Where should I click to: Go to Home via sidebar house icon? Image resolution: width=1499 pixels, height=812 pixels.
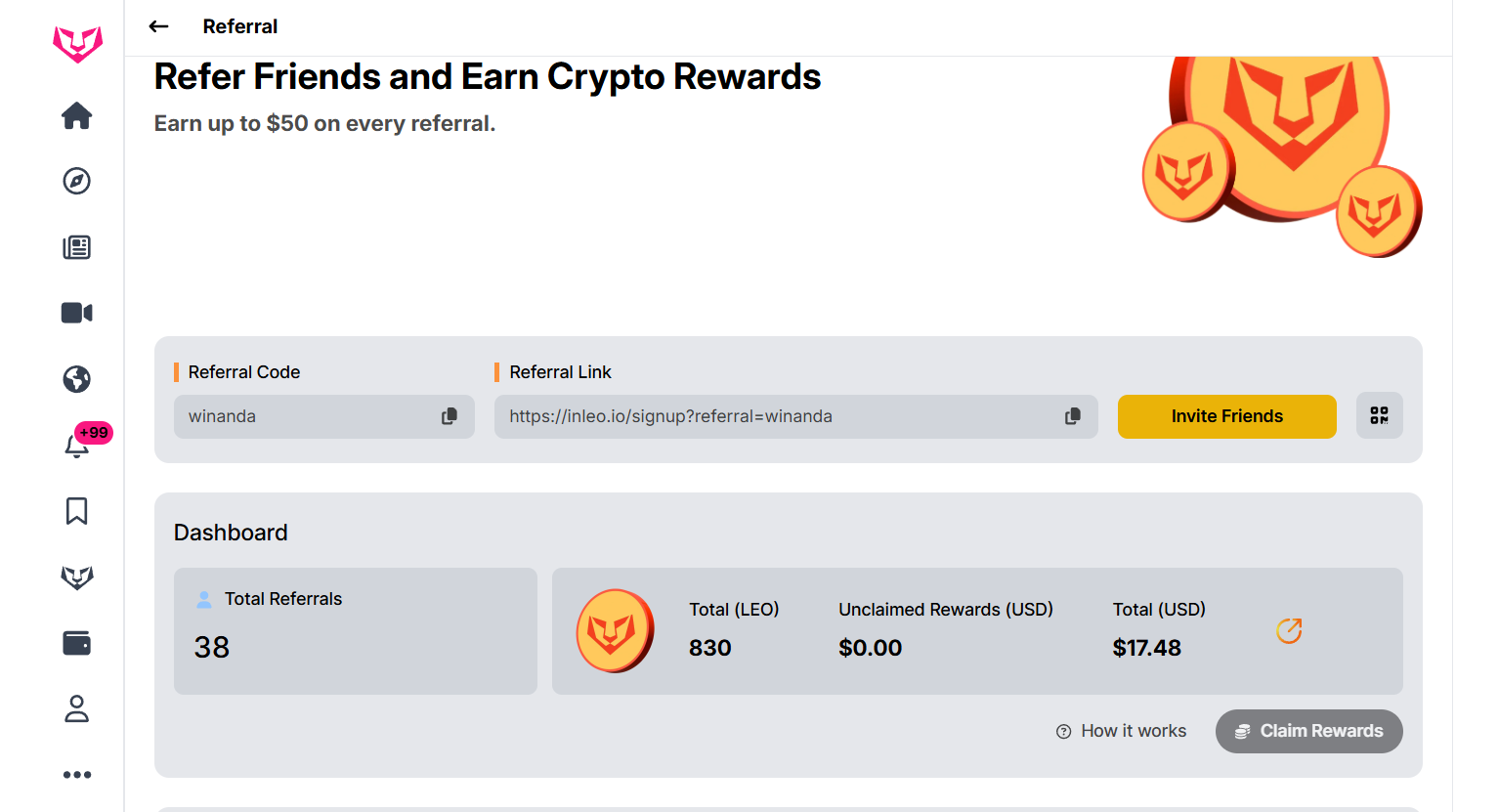point(76,116)
